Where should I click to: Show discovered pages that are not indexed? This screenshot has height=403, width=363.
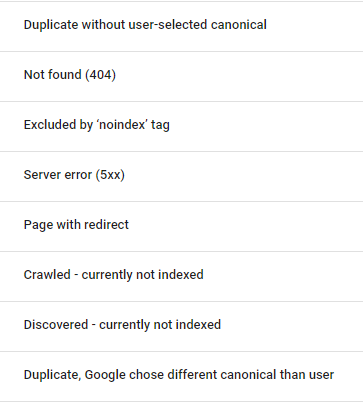[x=181, y=326]
